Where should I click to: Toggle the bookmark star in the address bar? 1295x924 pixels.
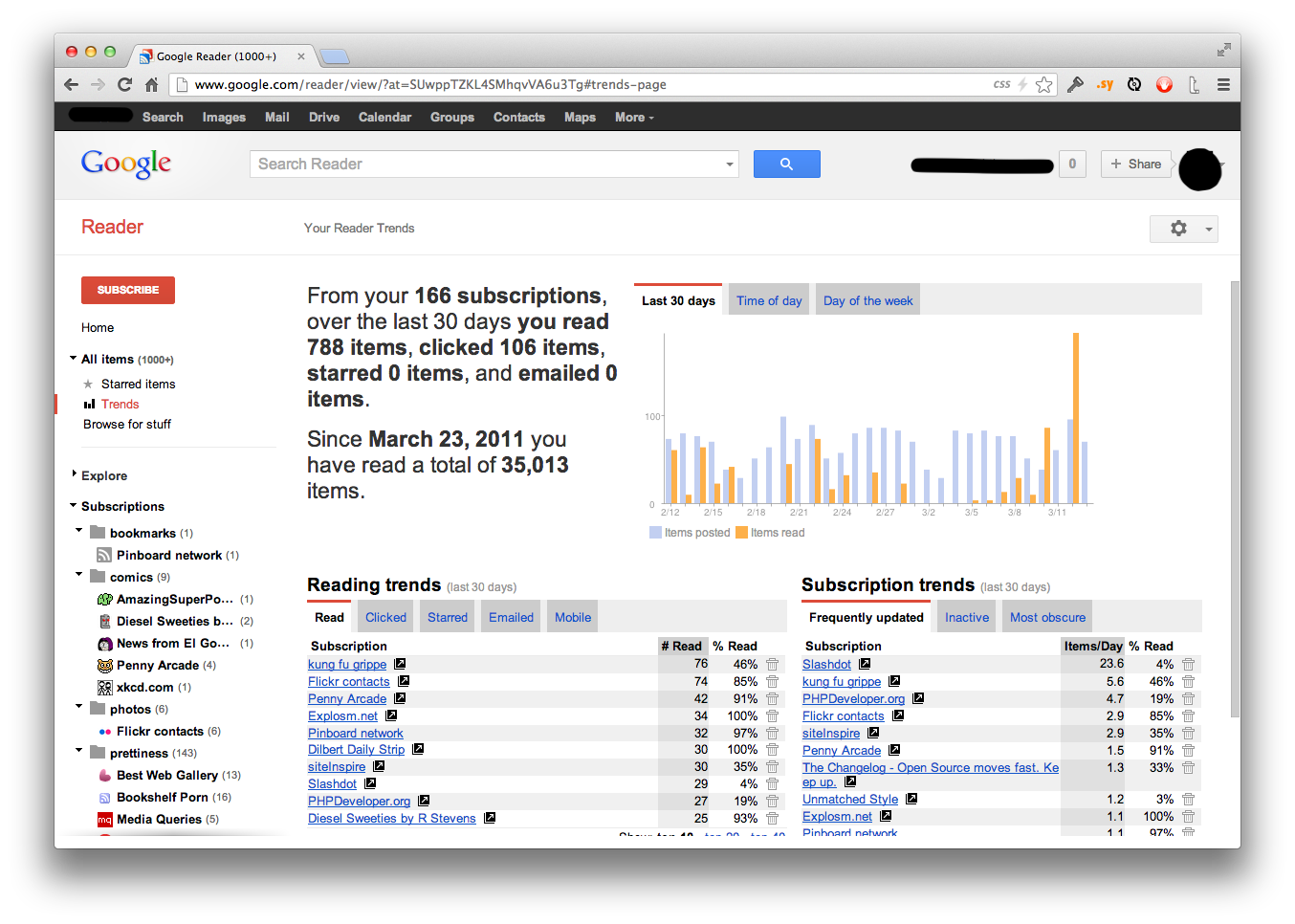(x=1044, y=84)
